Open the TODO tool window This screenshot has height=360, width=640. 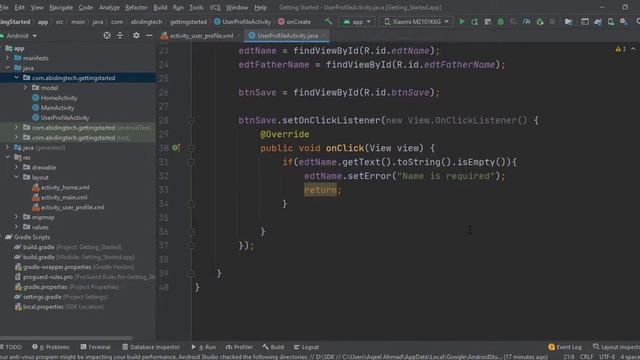coord(11,347)
